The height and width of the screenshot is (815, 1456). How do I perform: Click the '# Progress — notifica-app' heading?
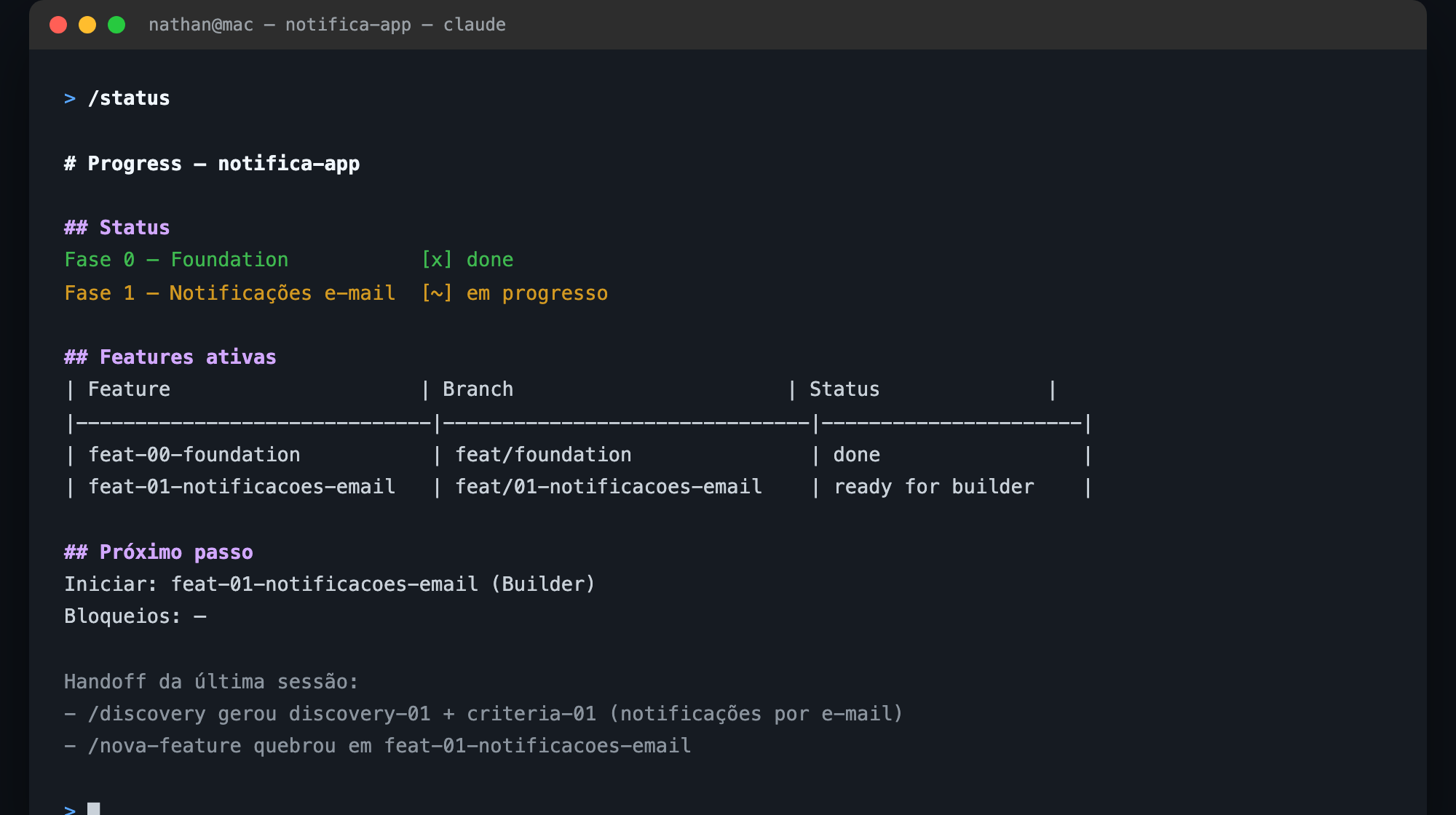(x=212, y=164)
